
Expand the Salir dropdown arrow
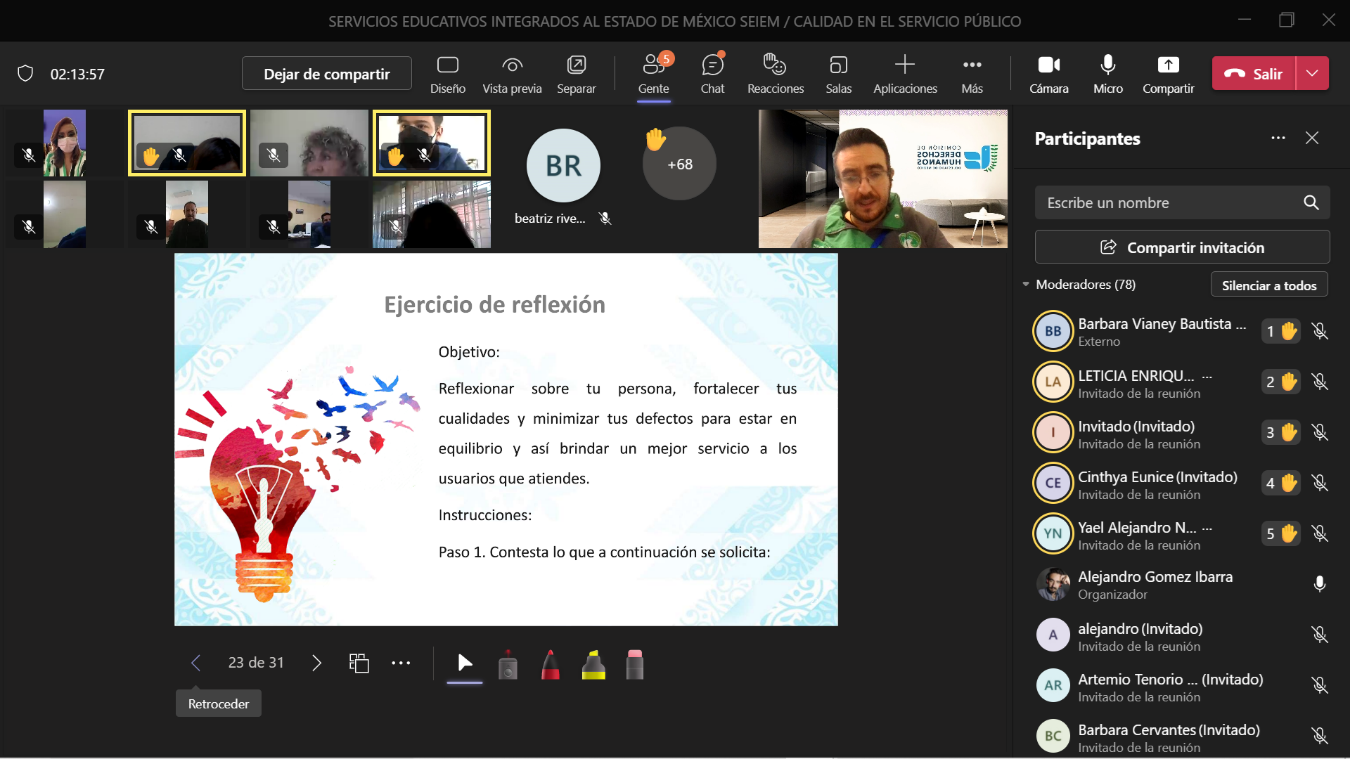tap(1313, 73)
